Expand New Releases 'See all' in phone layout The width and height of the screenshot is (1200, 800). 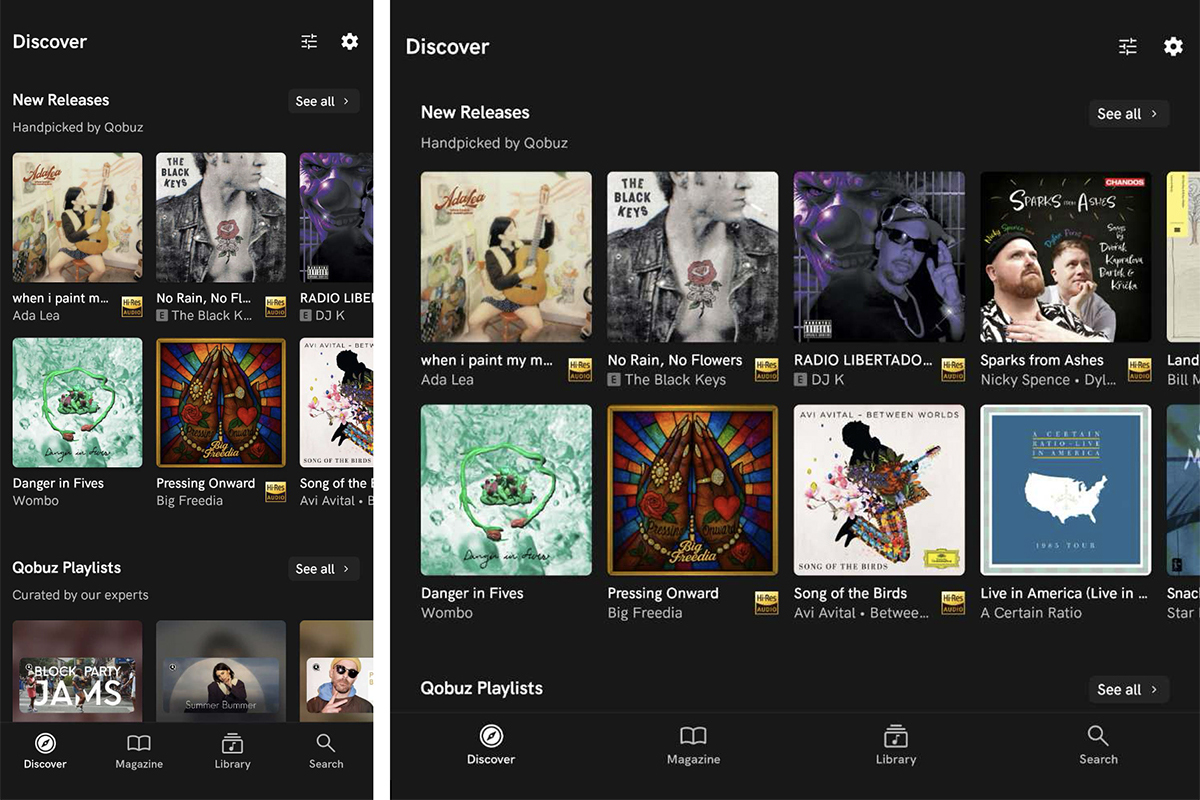click(323, 101)
